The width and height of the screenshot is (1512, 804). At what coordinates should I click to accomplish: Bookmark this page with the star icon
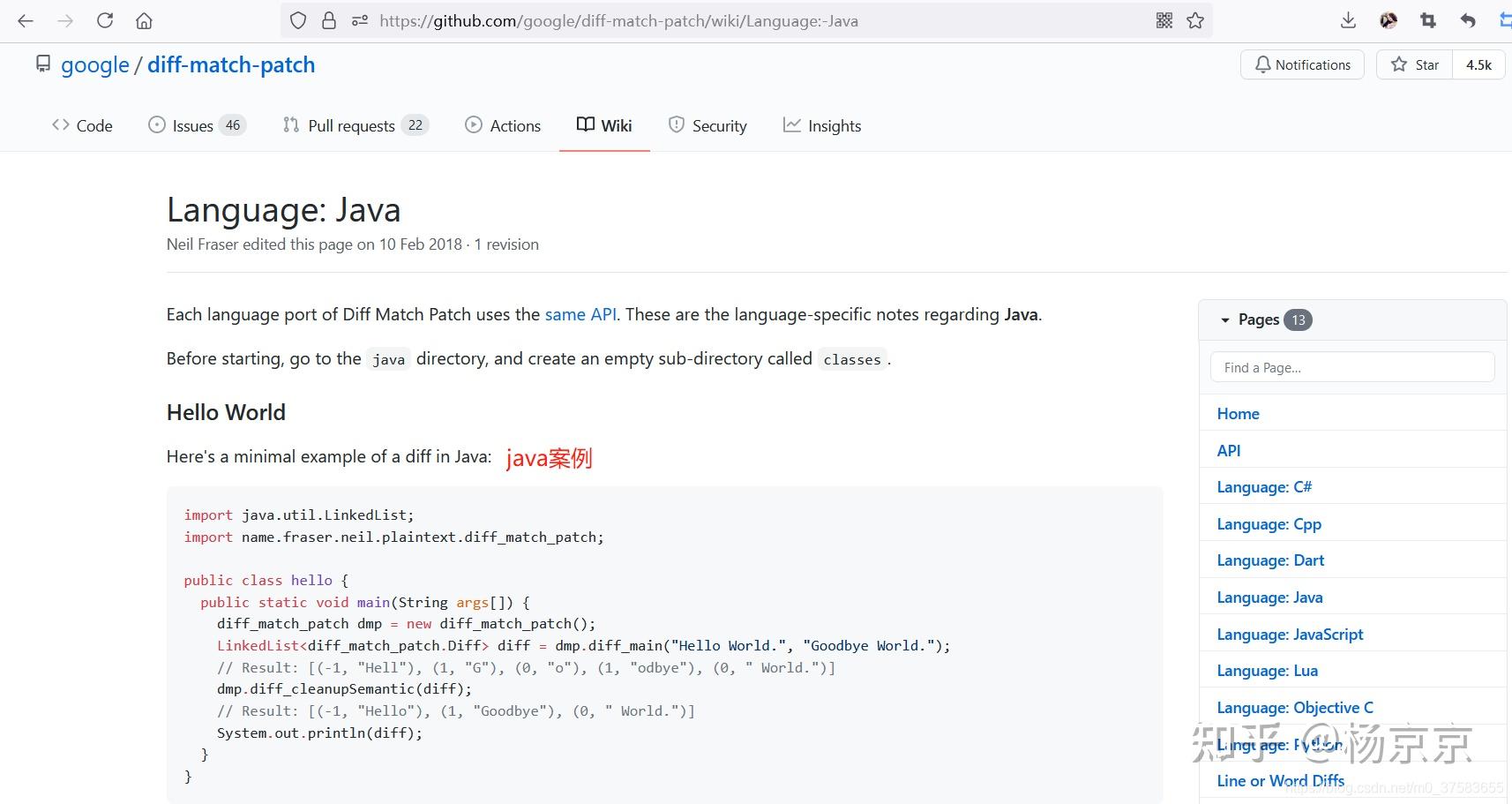tap(1195, 20)
